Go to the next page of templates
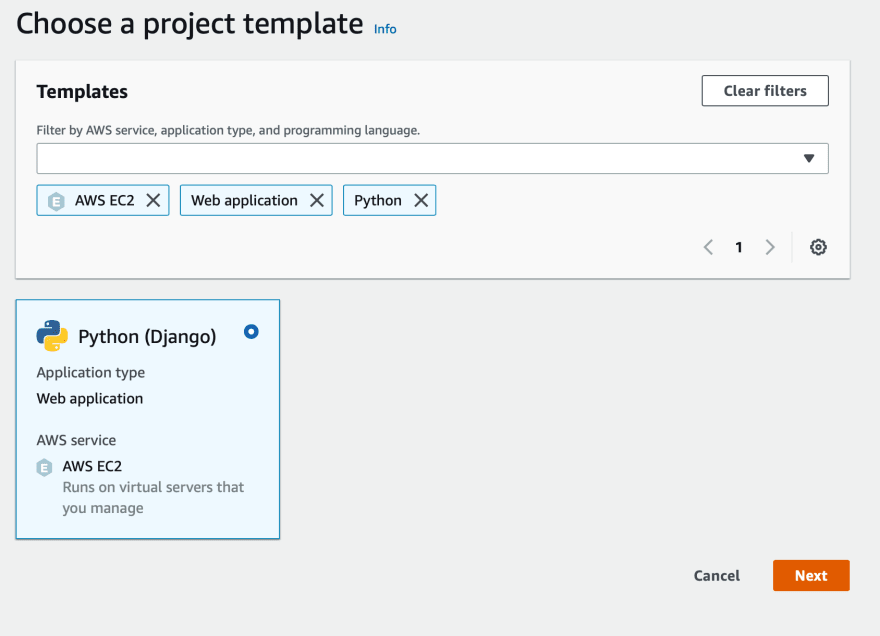880x636 pixels. coord(770,247)
